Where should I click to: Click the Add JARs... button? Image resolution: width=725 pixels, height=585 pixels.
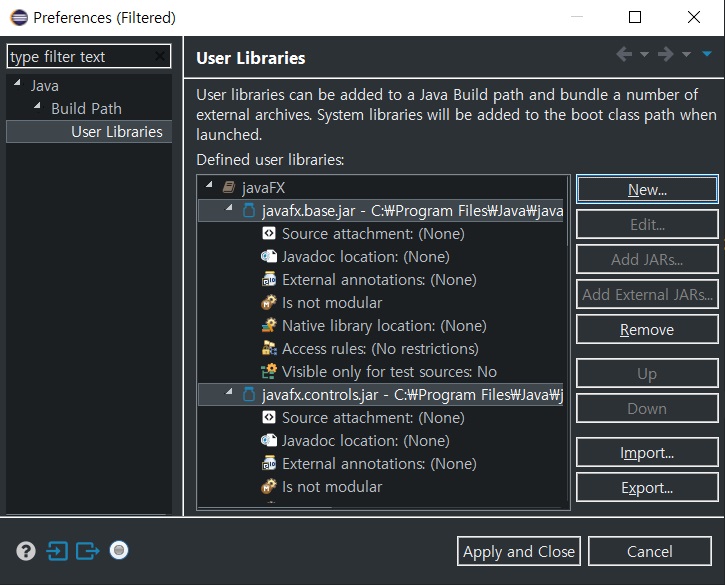pyautogui.click(x=647, y=259)
